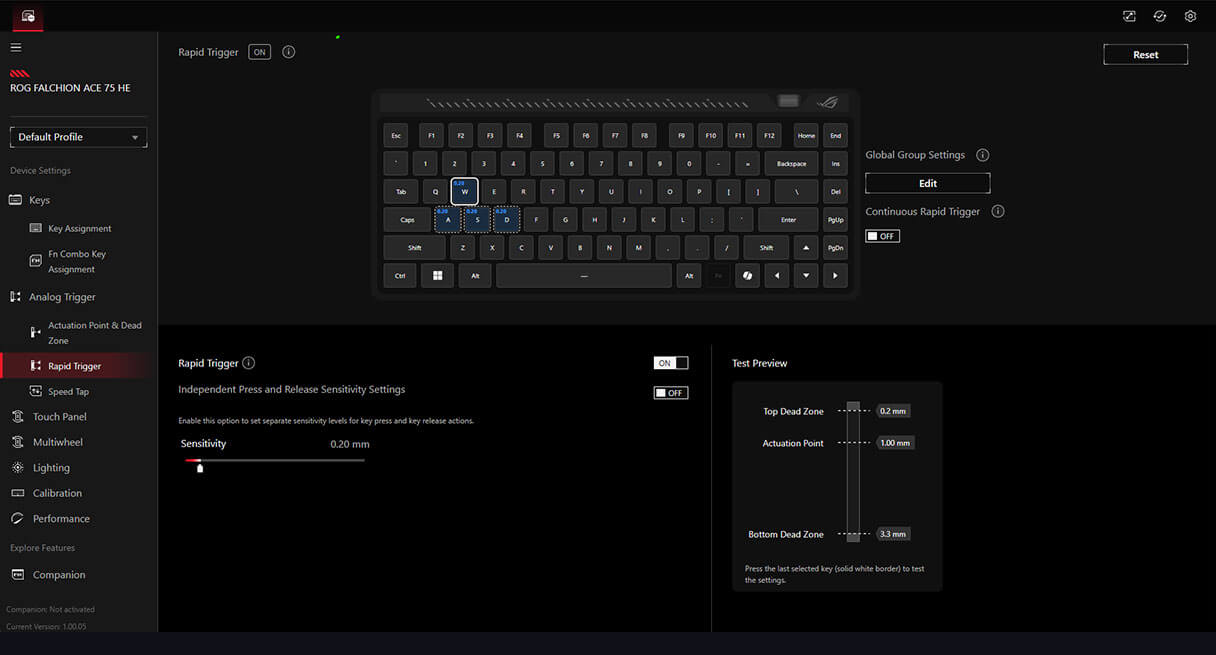The width and height of the screenshot is (1216, 655).
Task: Open settings via the top-right gear icon
Action: pos(1190,16)
